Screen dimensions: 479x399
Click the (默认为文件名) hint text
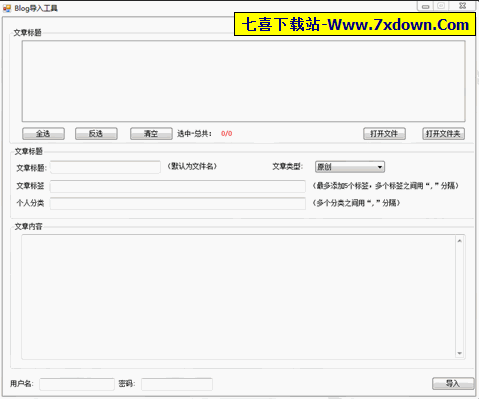(x=192, y=166)
